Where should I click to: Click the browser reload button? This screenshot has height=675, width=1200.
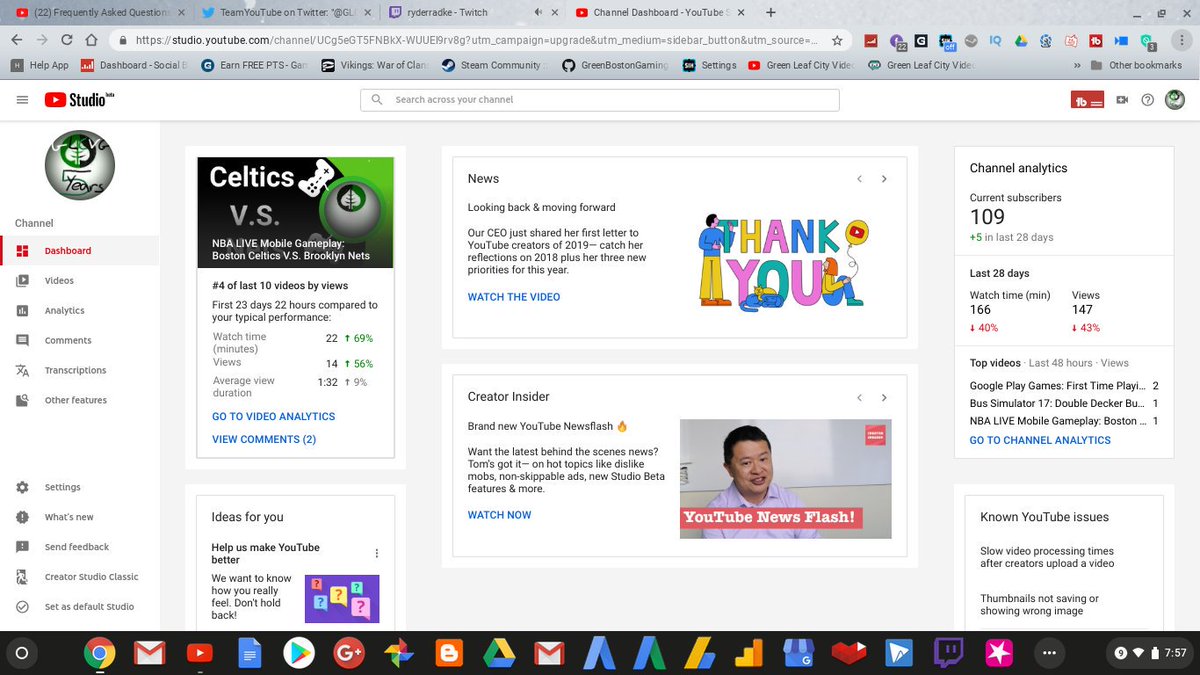[66, 41]
